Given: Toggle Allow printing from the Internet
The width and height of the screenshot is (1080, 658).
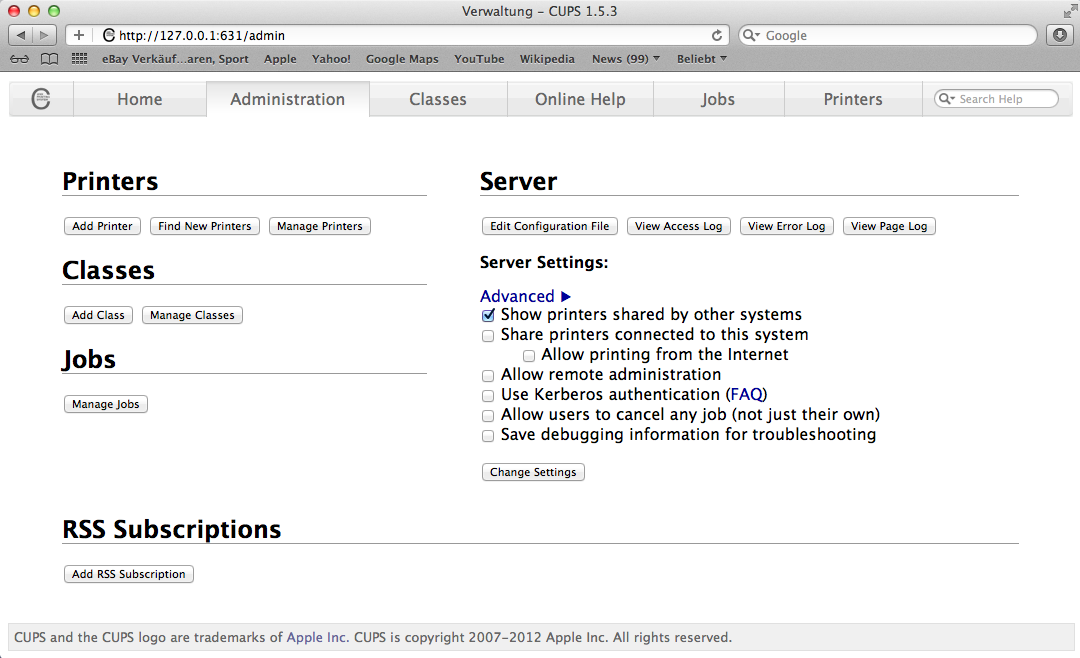Looking at the screenshot, I should pos(529,356).
